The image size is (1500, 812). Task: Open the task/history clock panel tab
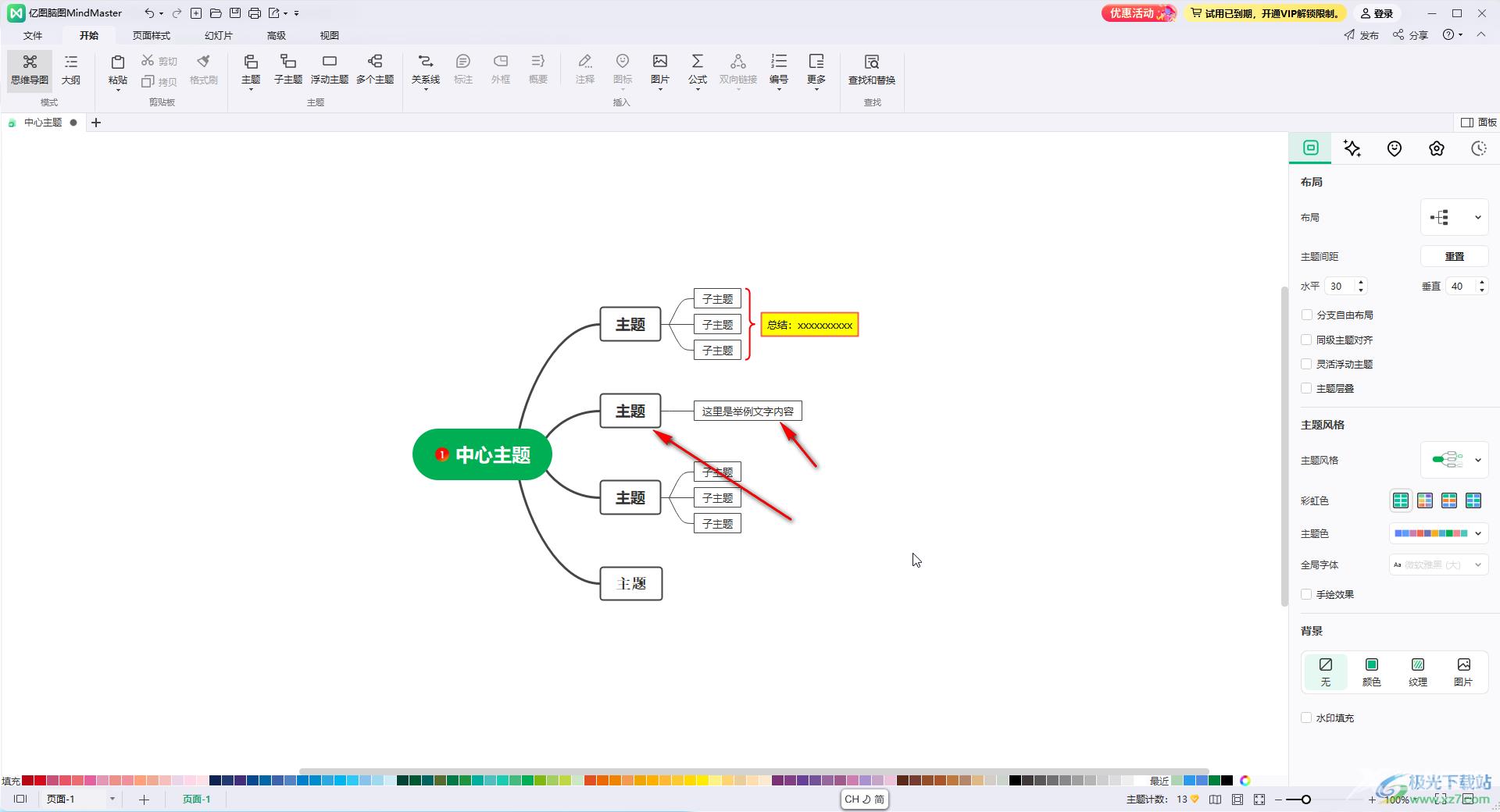(x=1478, y=148)
